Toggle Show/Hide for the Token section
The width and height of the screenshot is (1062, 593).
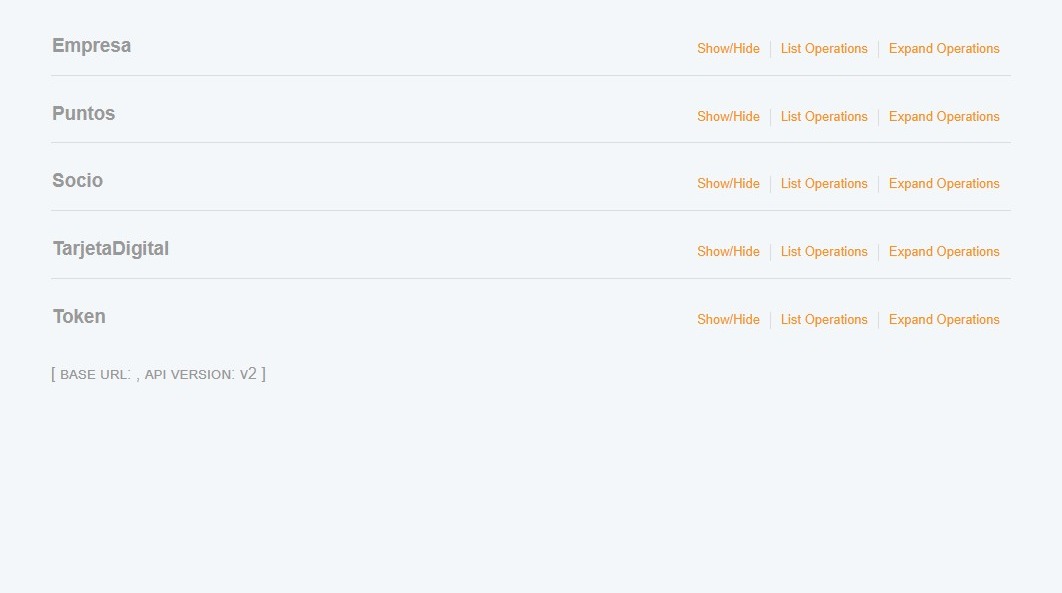tap(728, 320)
